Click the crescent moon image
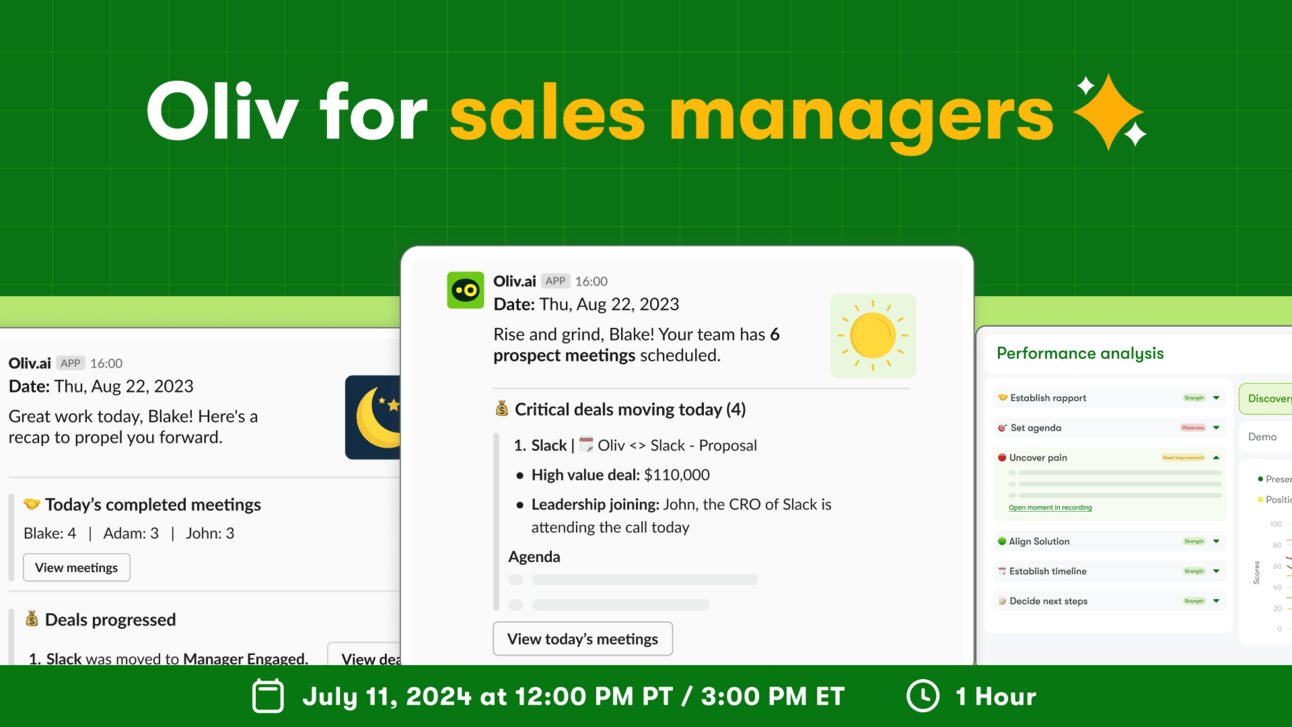1292x727 pixels. click(373, 417)
